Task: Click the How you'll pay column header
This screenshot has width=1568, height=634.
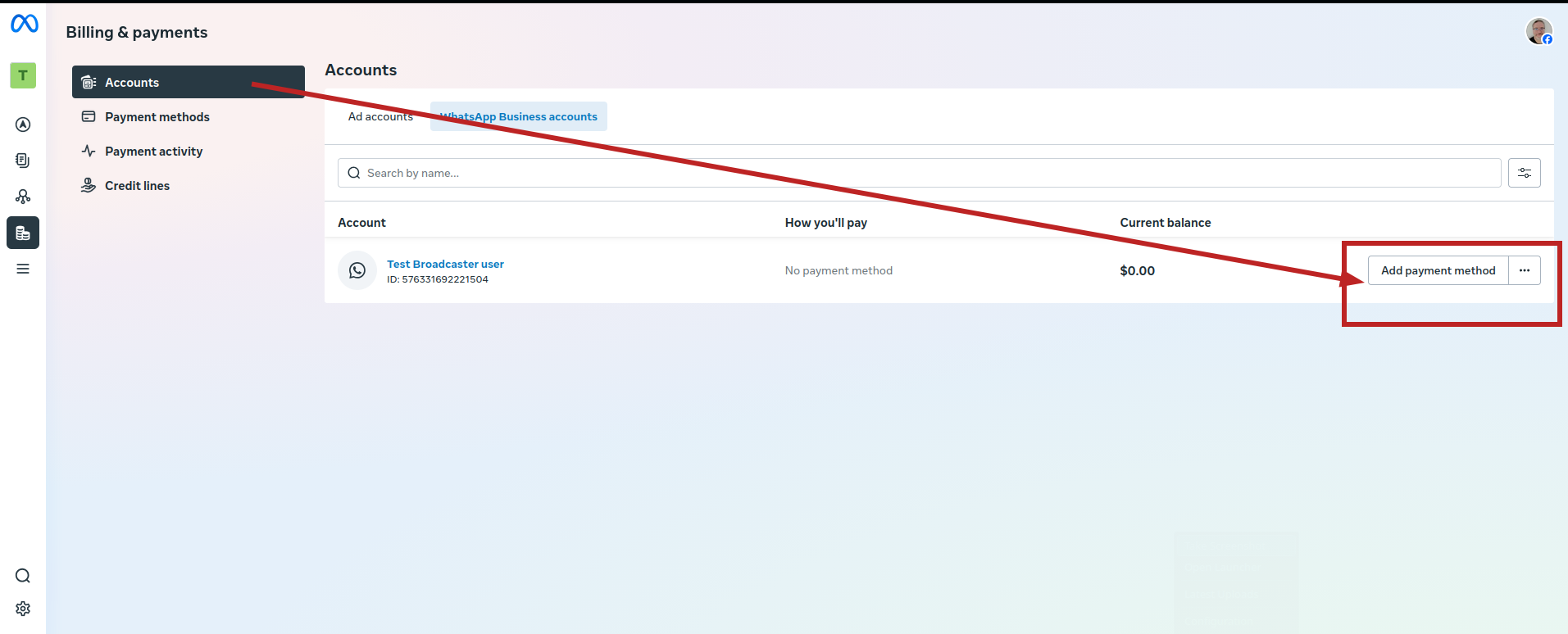Action: pyautogui.click(x=826, y=222)
